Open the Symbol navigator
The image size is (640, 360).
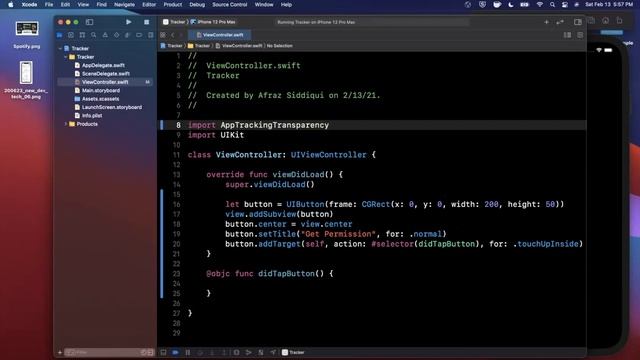[x=82, y=35]
